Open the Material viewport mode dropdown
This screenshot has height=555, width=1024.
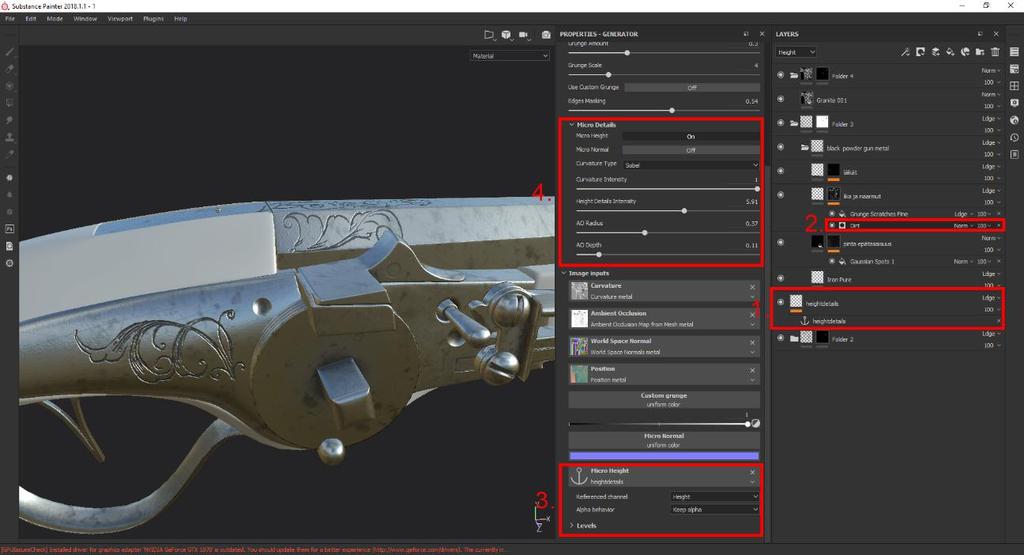coord(509,56)
